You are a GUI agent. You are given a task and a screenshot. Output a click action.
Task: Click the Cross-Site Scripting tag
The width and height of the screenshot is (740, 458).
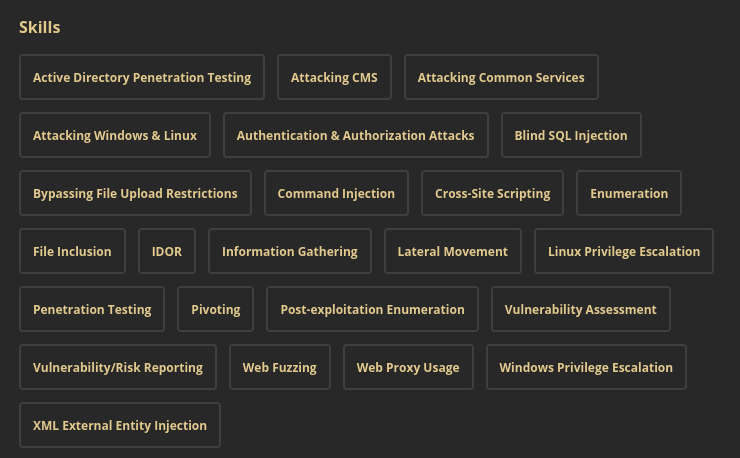[492, 193]
